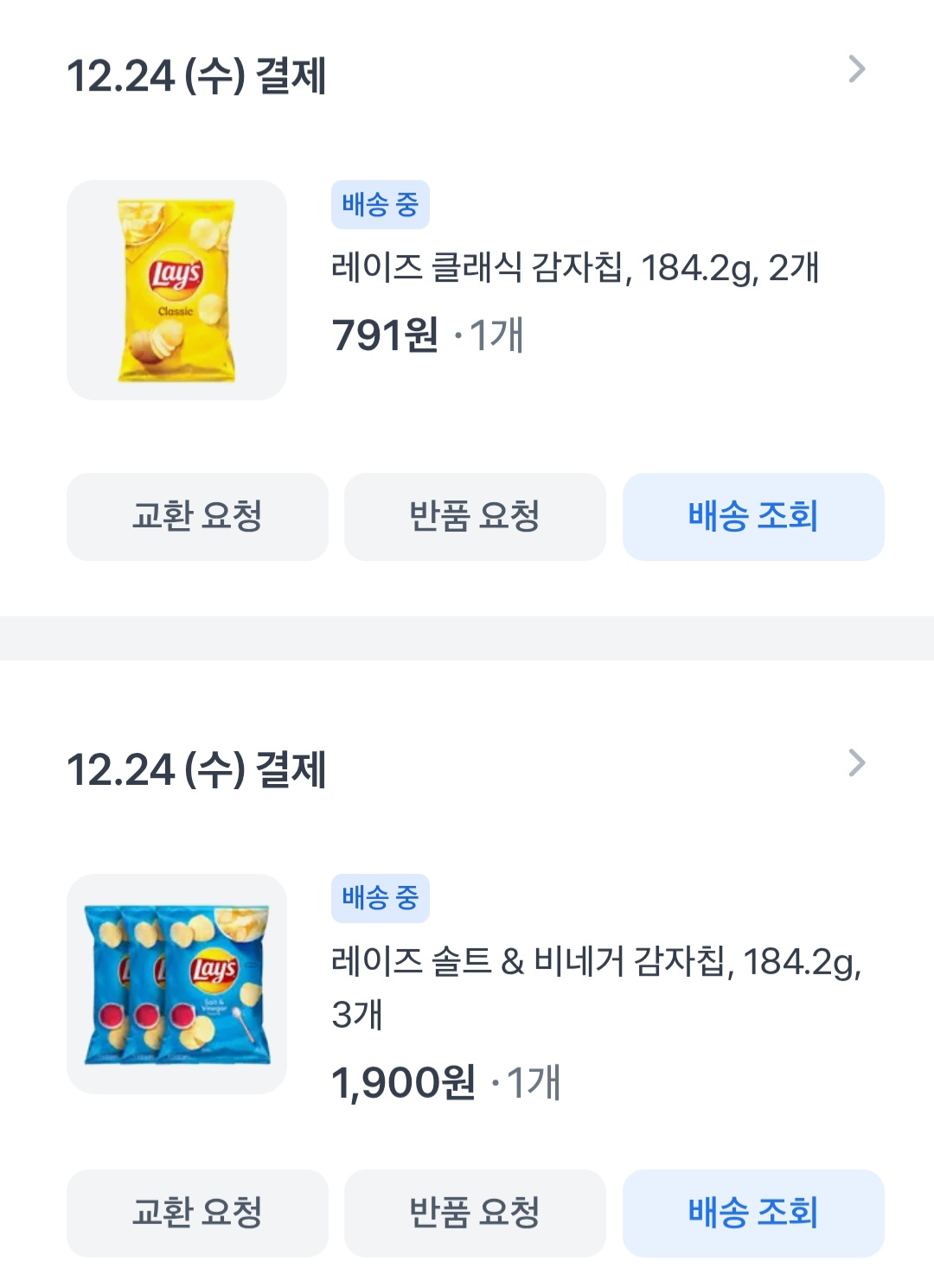
Task: Click 반품 요청 for the Lay's Classic order
Action: pyautogui.click(x=475, y=517)
